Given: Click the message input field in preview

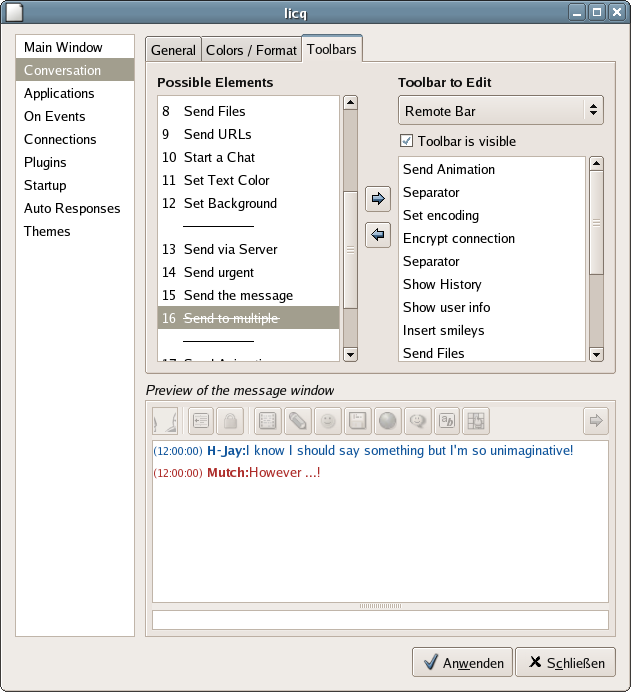Looking at the screenshot, I should (380, 620).
